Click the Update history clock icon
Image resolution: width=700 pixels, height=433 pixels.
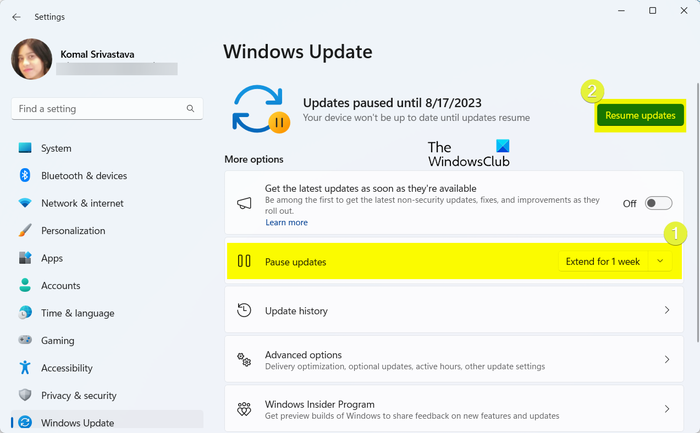(x=244, y=310)
